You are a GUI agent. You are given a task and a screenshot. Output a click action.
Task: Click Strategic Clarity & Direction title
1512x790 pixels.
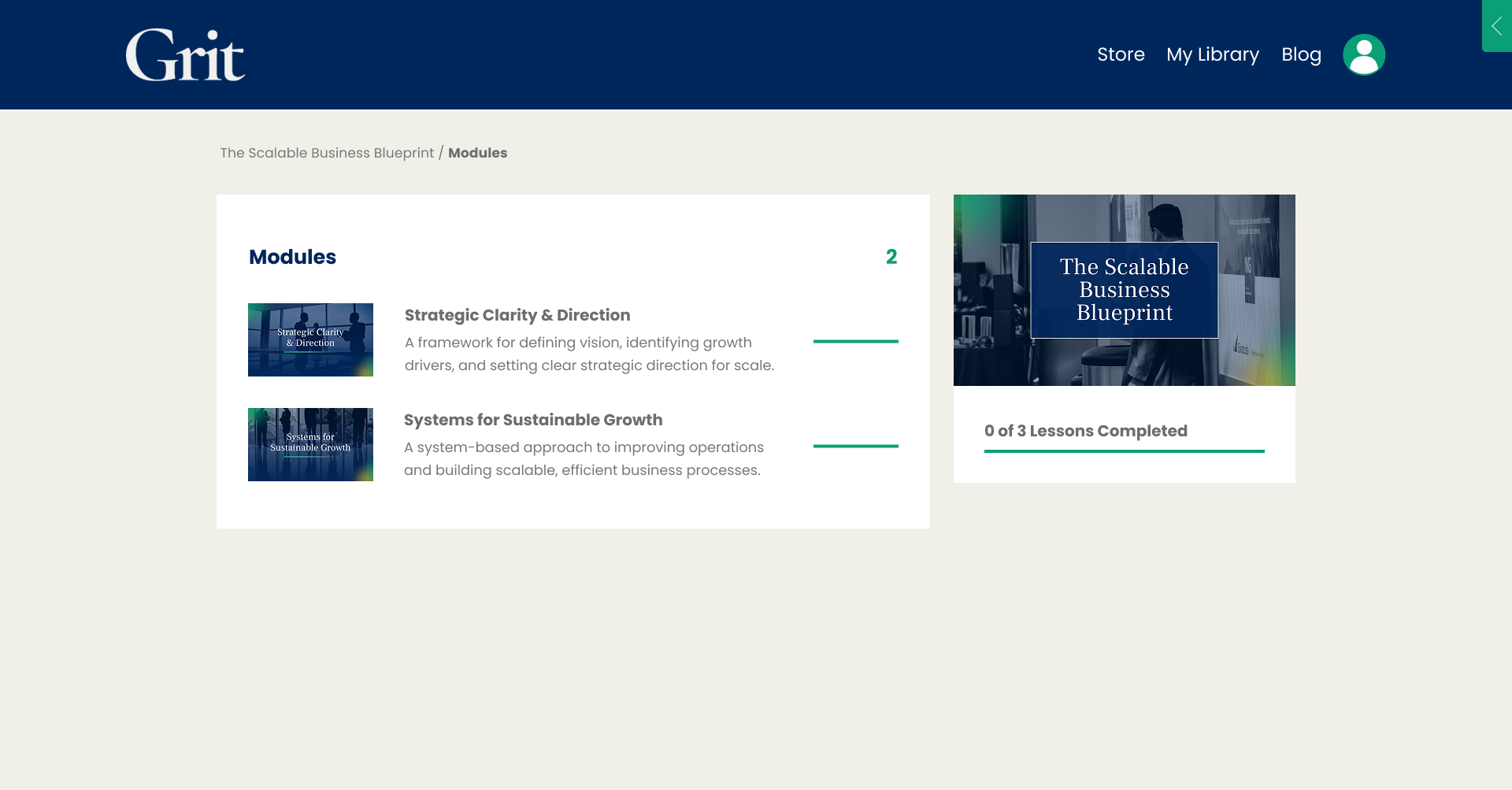pyautogui.click(x=517, y=315)
